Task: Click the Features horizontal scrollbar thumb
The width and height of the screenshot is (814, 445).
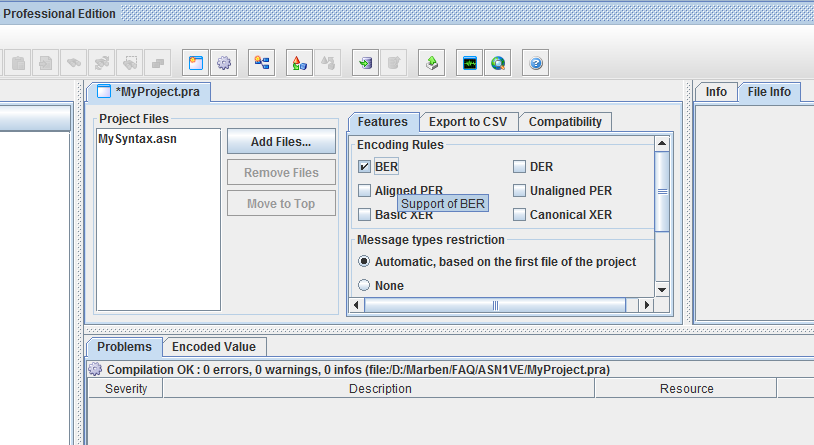Action: pyautogui.click(x=495, y=305)
